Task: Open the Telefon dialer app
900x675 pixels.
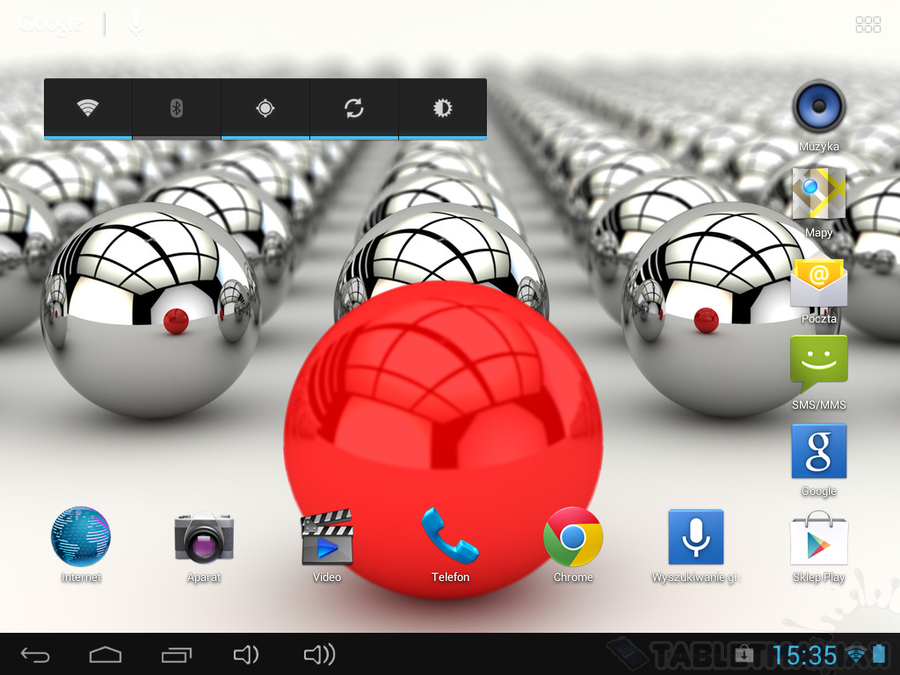Action: [450, 538]
